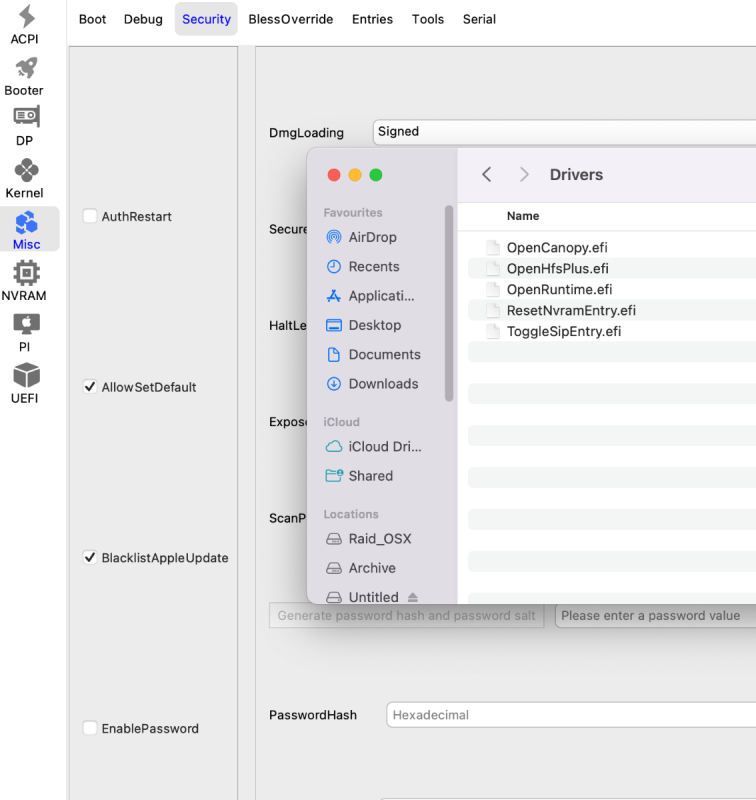
Task: Click the sidebar scrollbar in file dialog
Action: pos(449,304)
